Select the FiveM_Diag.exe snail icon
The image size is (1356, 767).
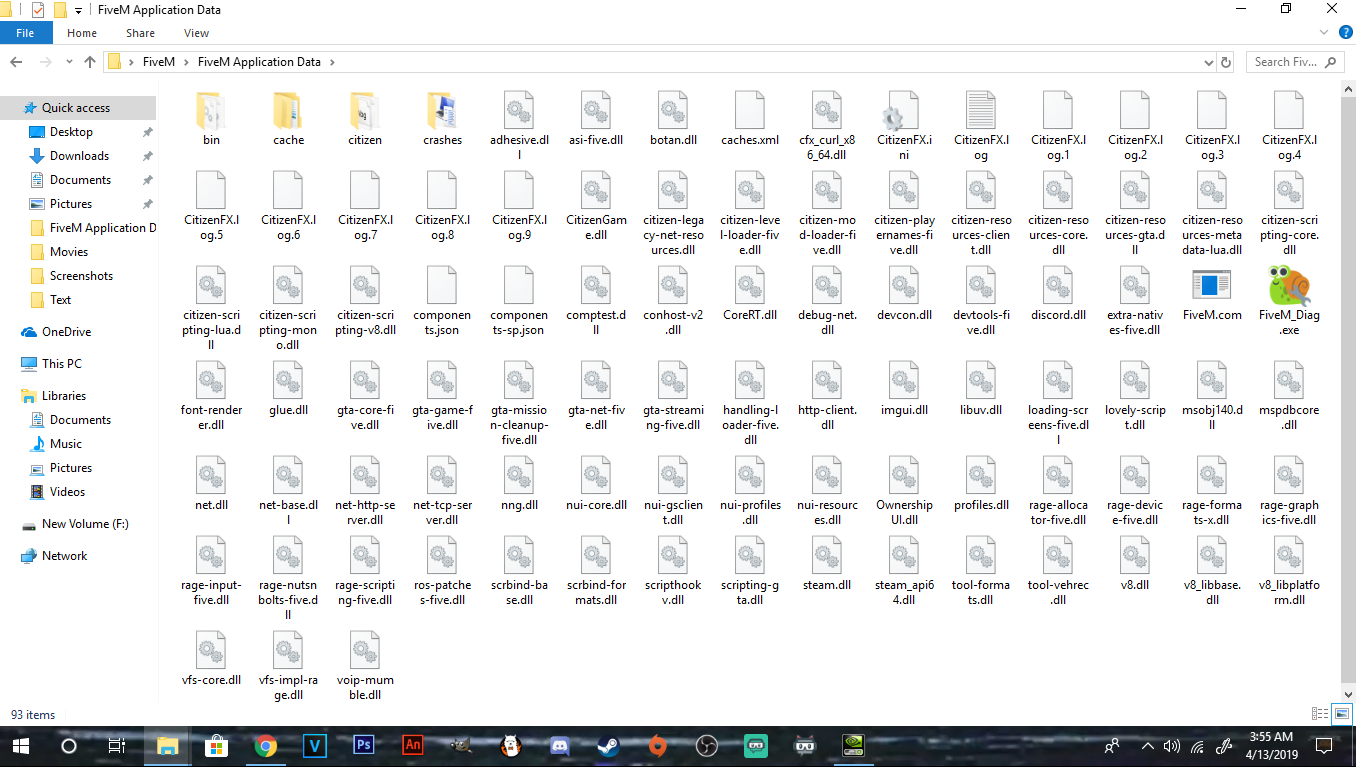[x=1289, y=287]
